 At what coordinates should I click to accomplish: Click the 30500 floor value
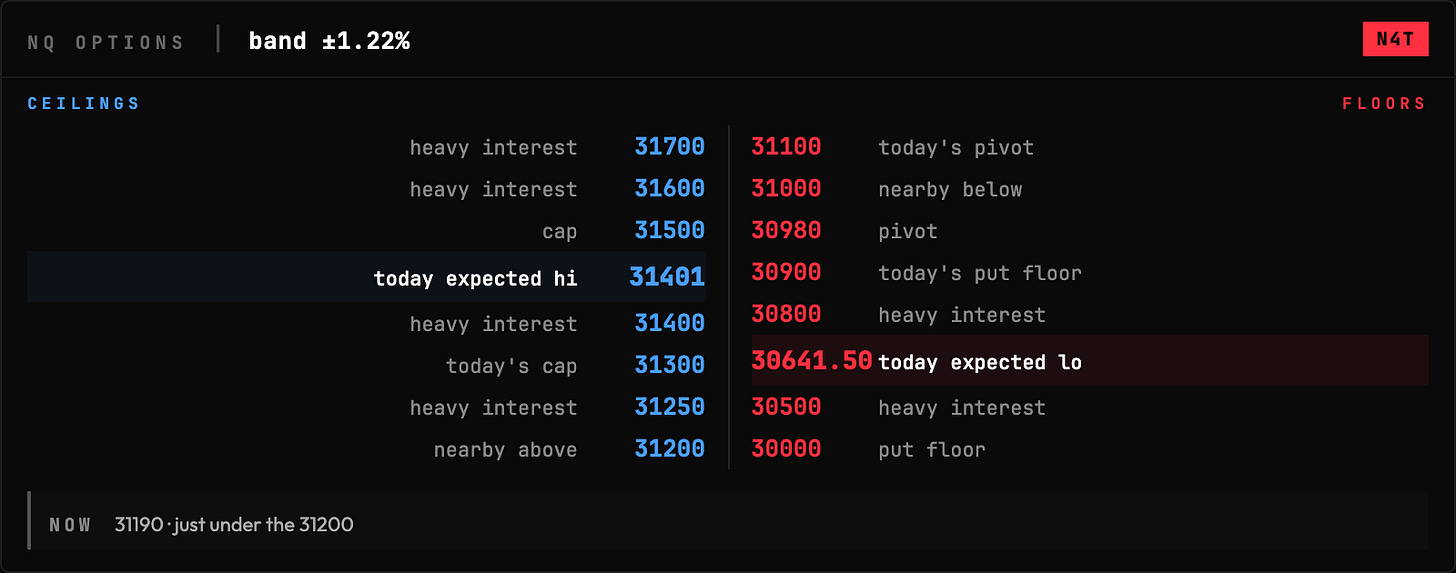(786, 407)
